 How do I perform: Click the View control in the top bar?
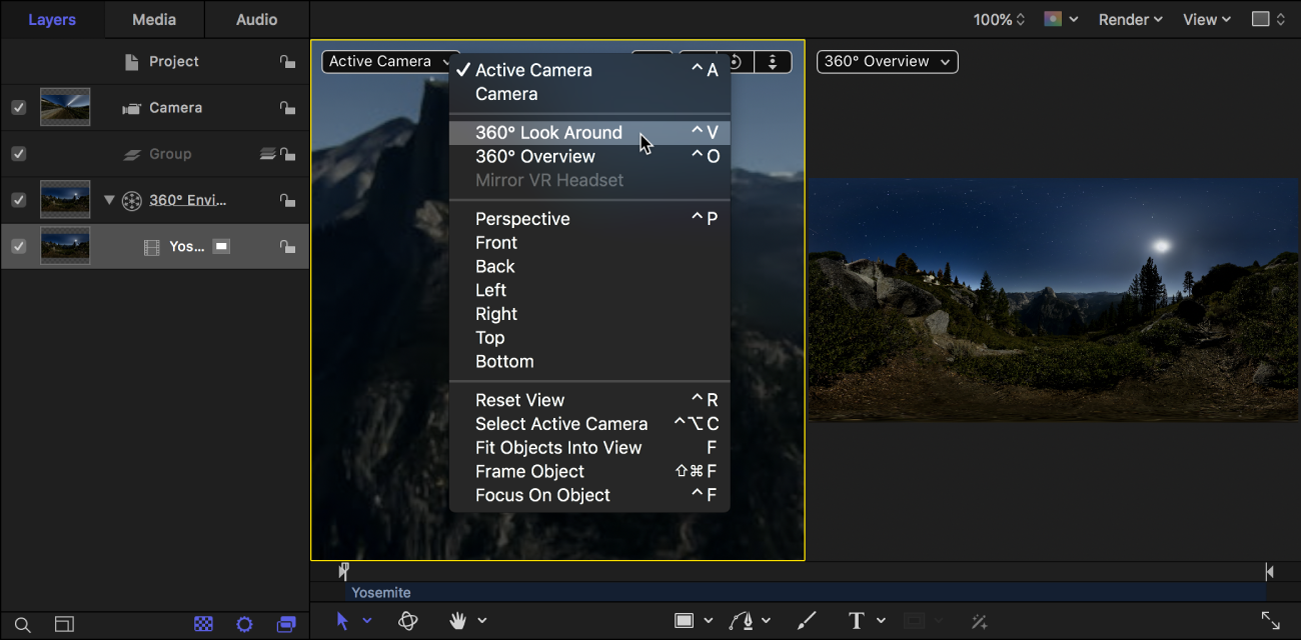pyautogui.click(x=1205, y=18)
